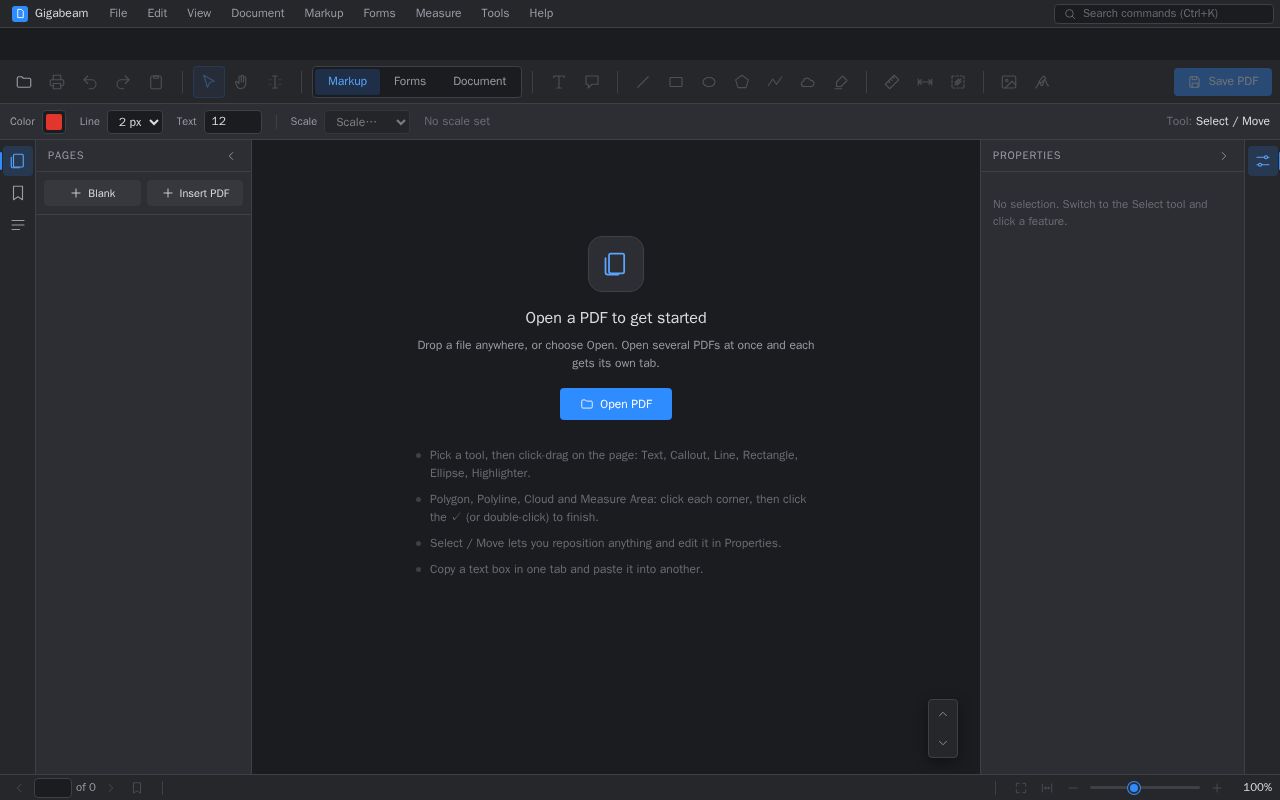Select the Polyline tool
Viewport: 1280px width, 800px height.
pos(775,82)
